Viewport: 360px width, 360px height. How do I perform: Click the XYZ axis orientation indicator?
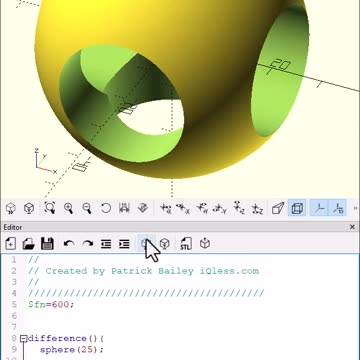click(x=45, y=162)
